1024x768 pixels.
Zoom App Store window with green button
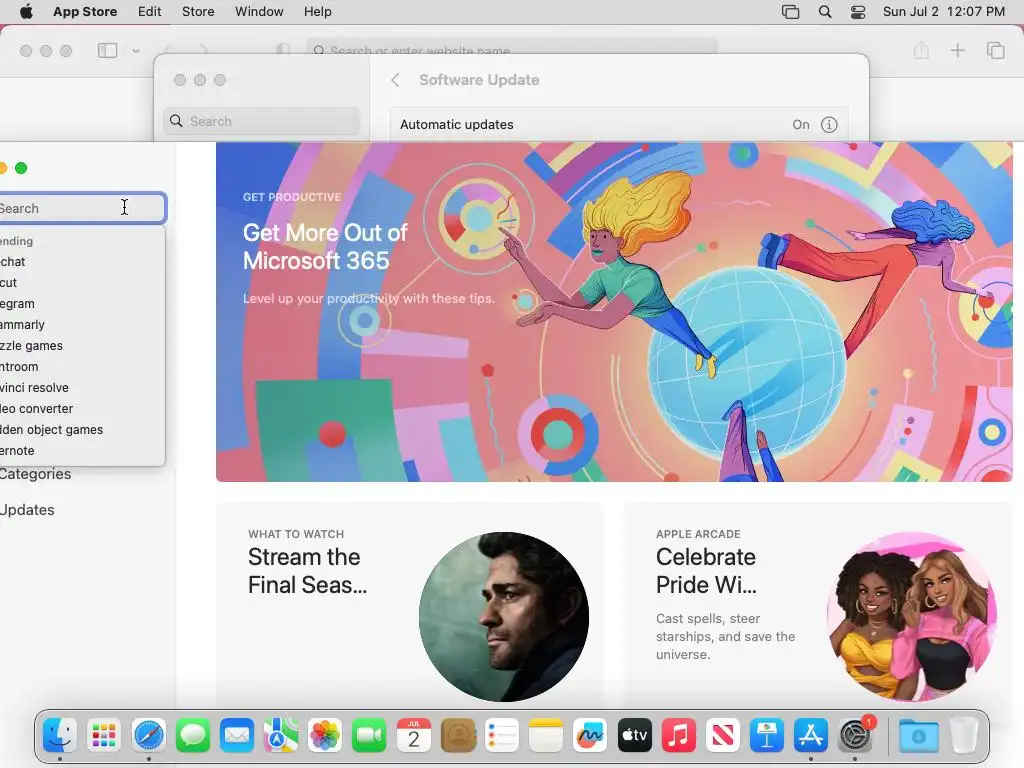click(x=21, y=168)
